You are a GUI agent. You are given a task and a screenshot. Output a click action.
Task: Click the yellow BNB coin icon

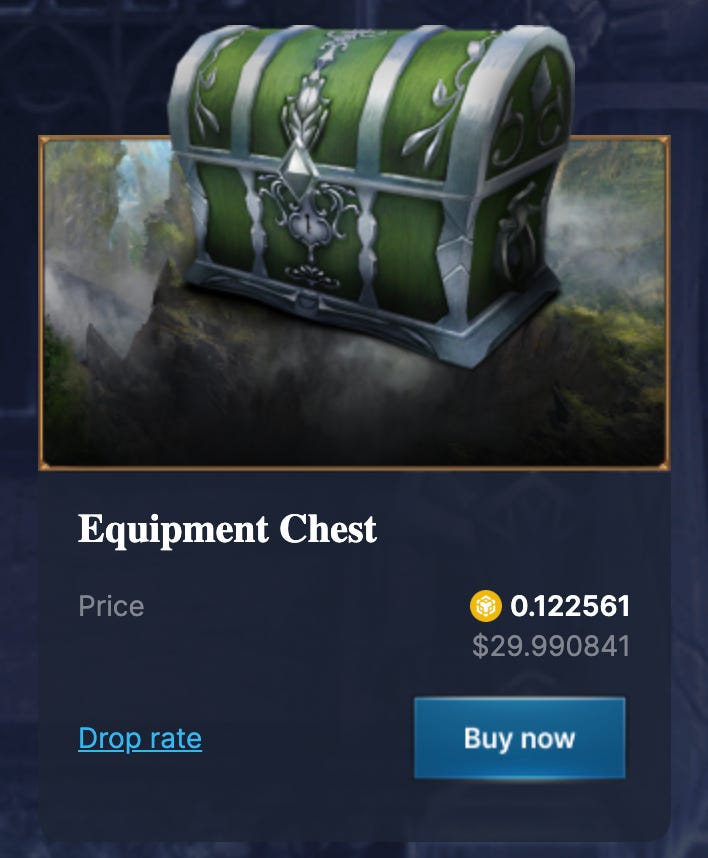485,606
